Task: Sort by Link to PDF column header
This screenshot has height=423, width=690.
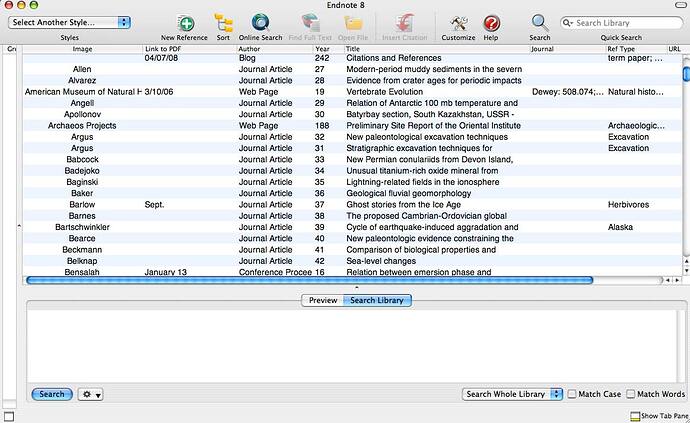Action: point(190,49)
